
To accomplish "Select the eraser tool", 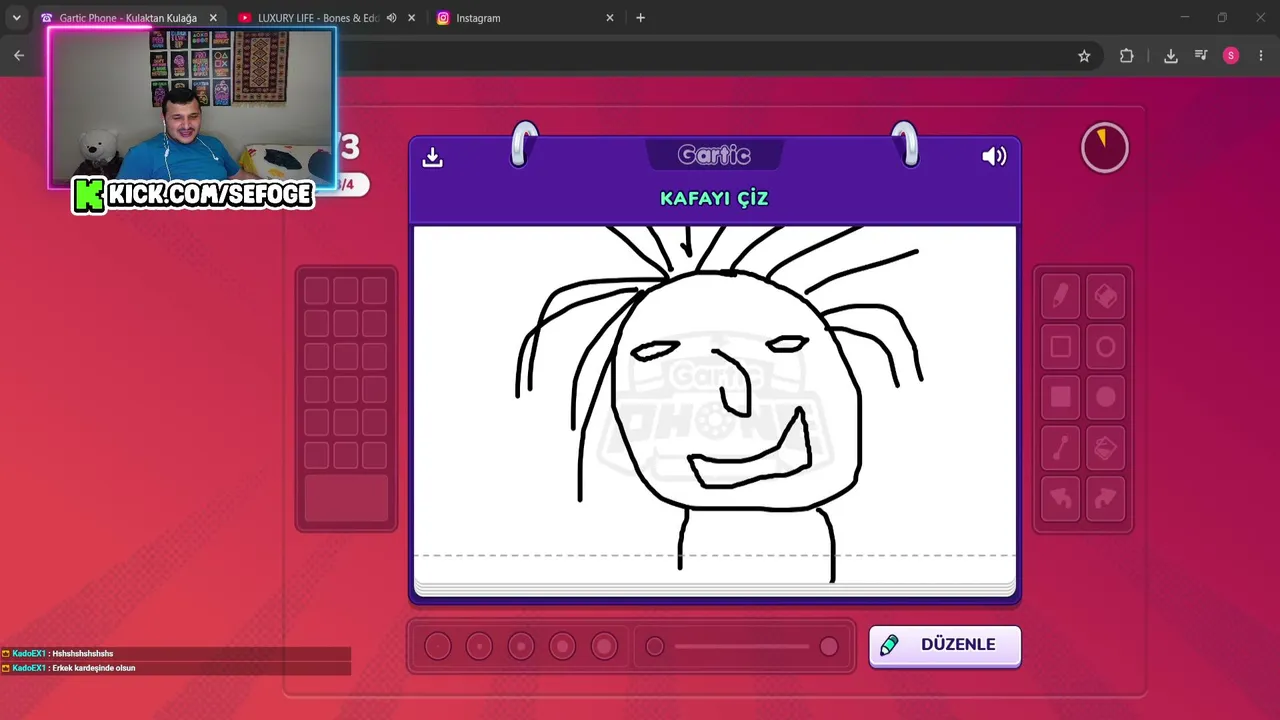I will point(1105,296).
